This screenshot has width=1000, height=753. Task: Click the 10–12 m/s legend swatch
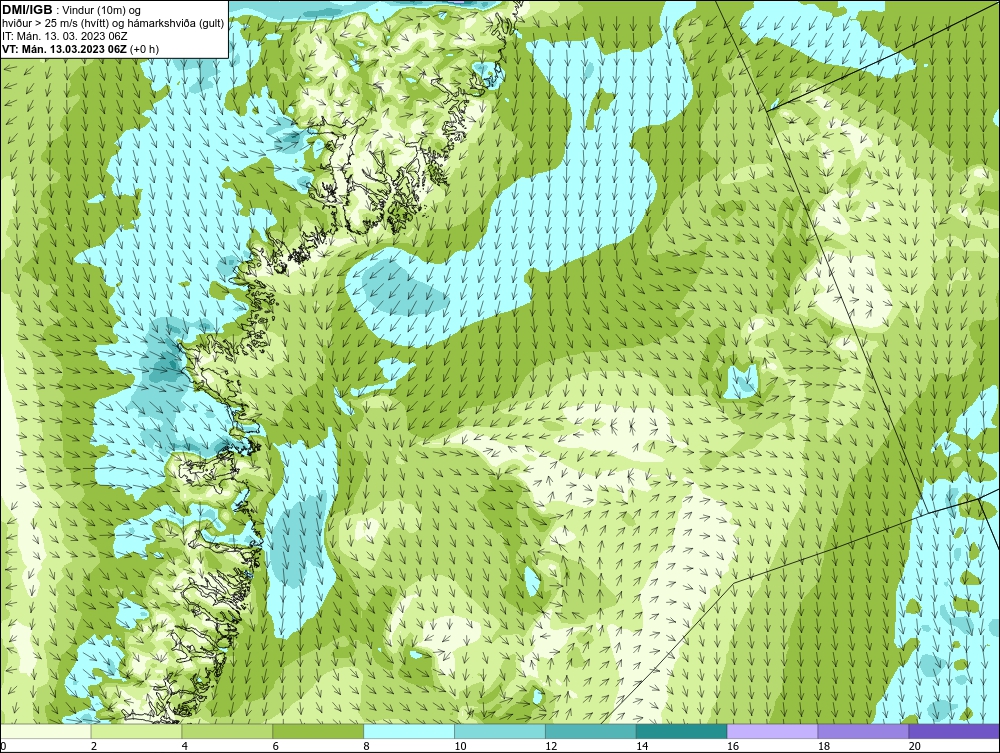point(500,731)
